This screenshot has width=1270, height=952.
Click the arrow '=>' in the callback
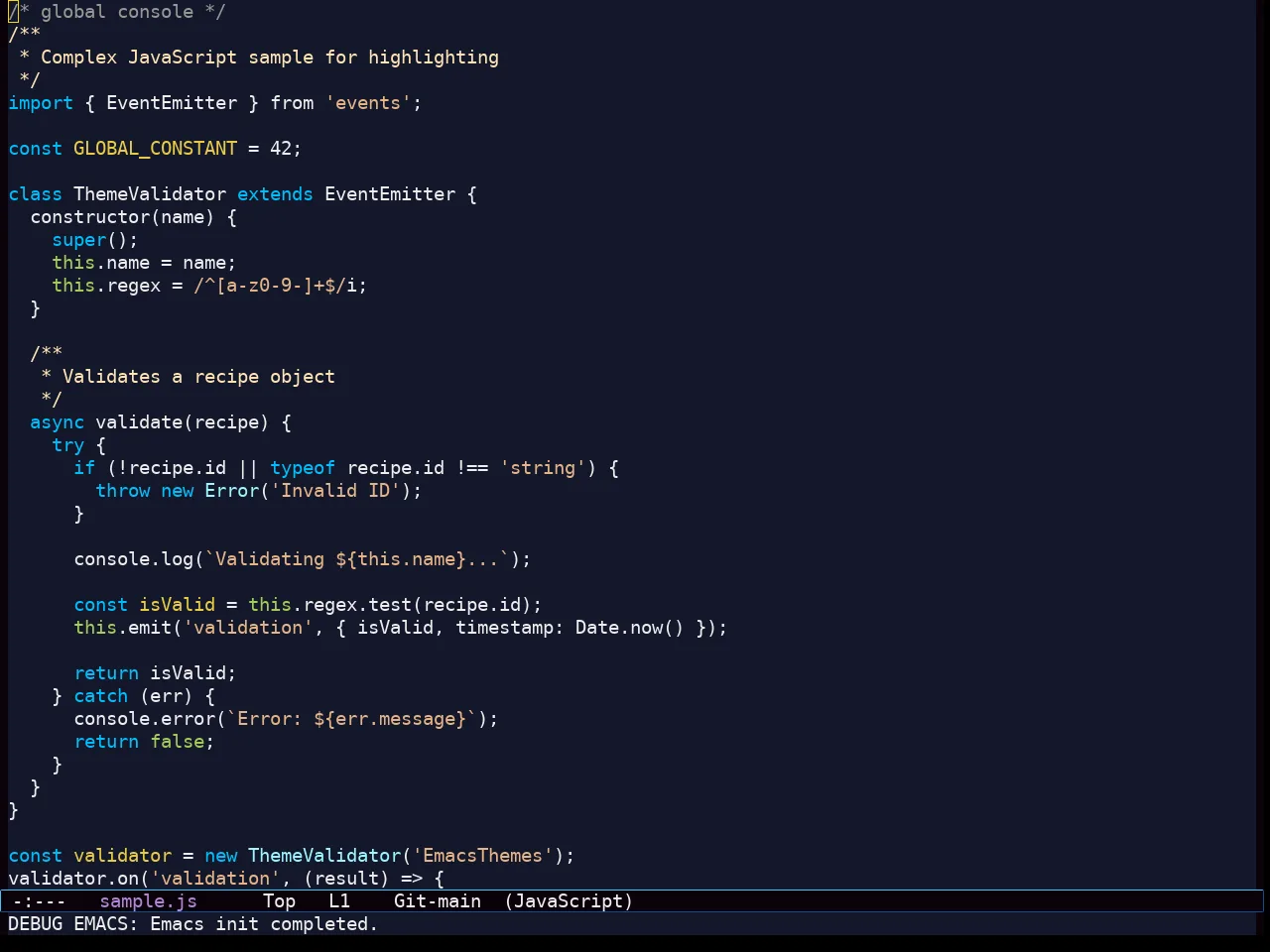click(412, 879)
